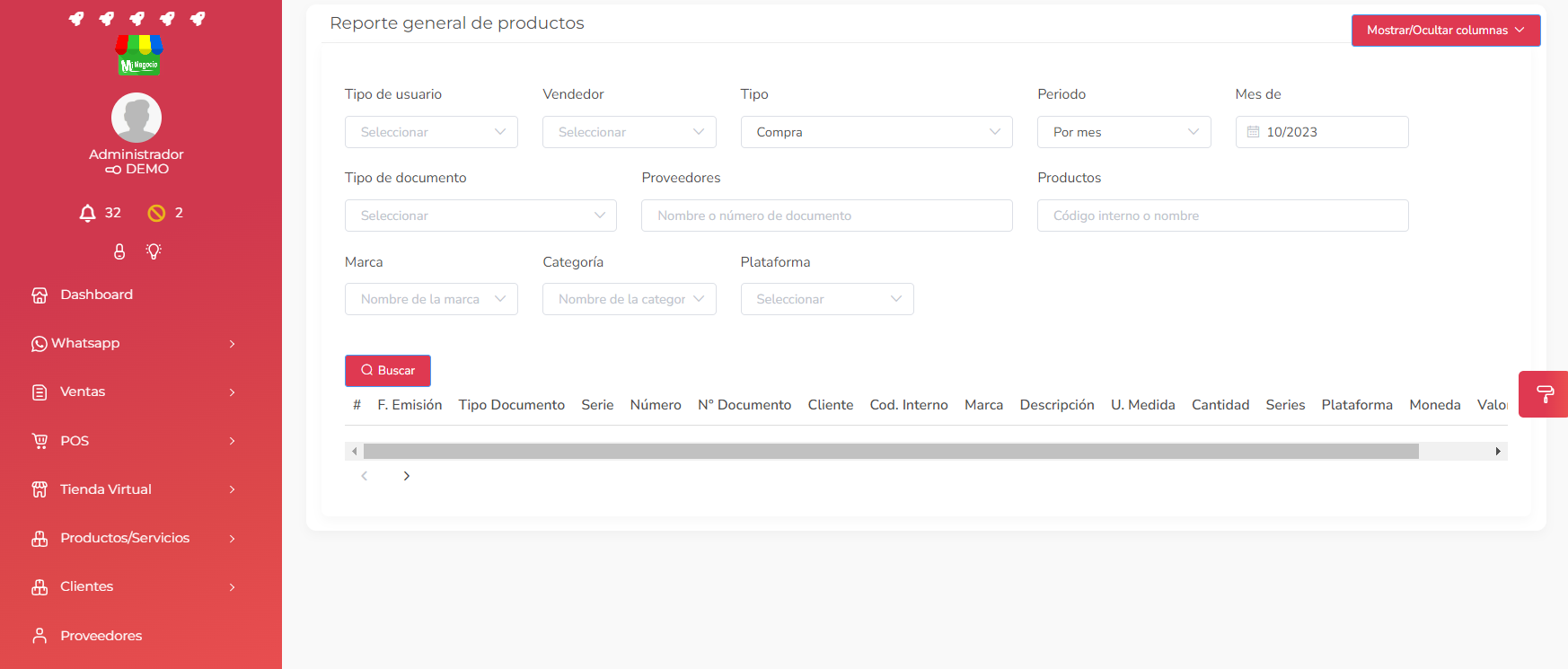Open the Ventas menu
This screenshot has height=669, width=1568.
coord(83,392)
